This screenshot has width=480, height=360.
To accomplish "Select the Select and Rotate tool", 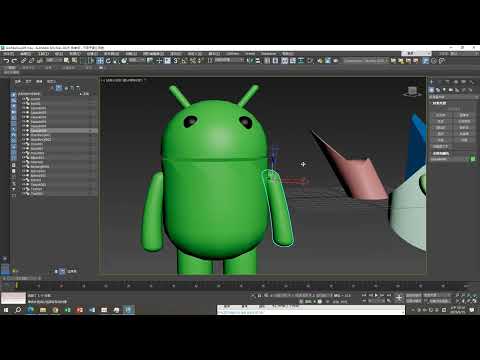I will [108, 61].
